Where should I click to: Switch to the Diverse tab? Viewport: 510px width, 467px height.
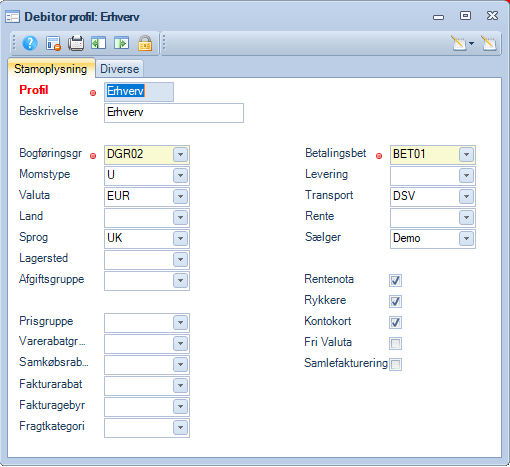click(120, 69)
